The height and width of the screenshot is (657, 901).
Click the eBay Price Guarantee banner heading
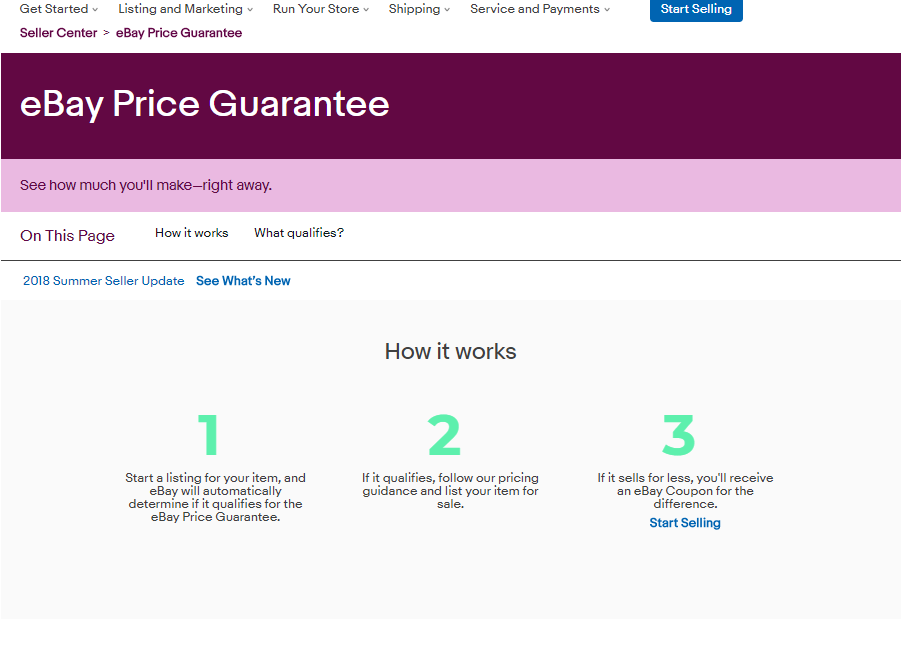205,104
